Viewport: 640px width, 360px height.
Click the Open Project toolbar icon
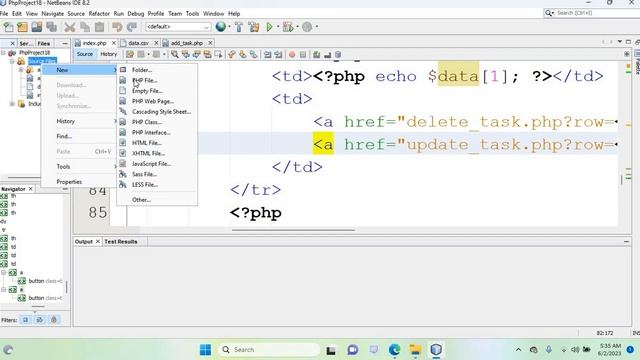(37, 27)
